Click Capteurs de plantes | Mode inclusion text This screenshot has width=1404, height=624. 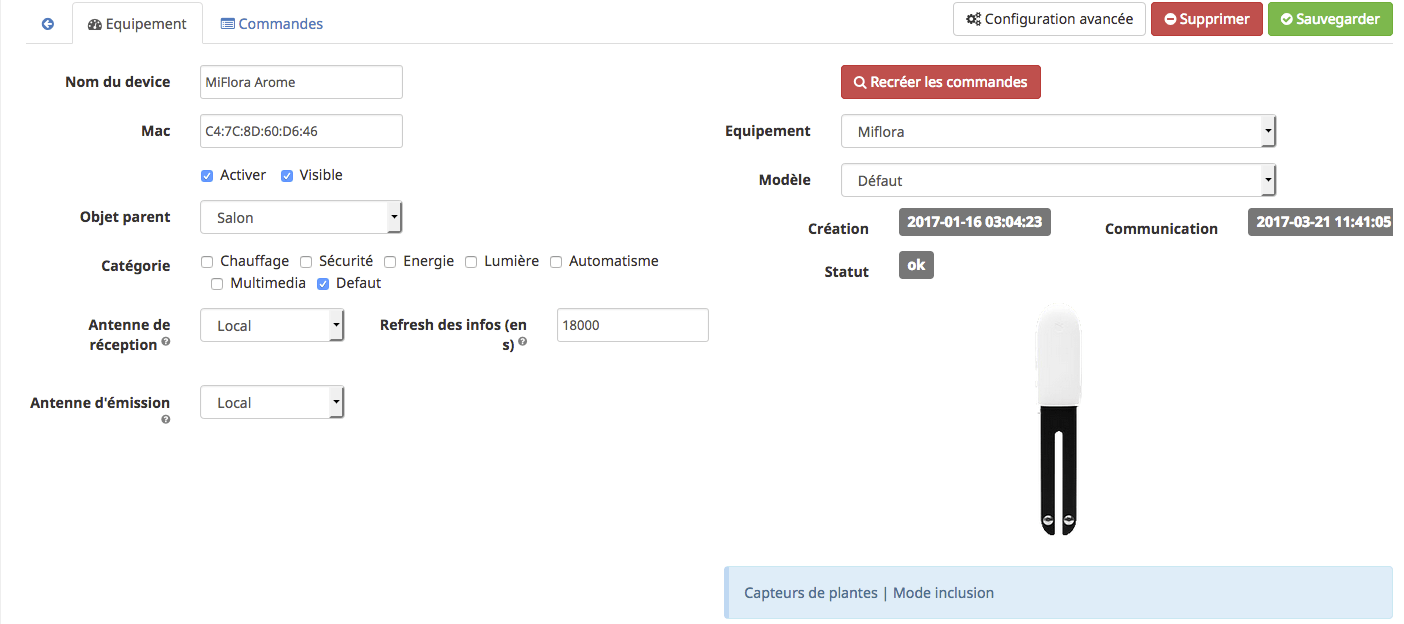point(869,593)
